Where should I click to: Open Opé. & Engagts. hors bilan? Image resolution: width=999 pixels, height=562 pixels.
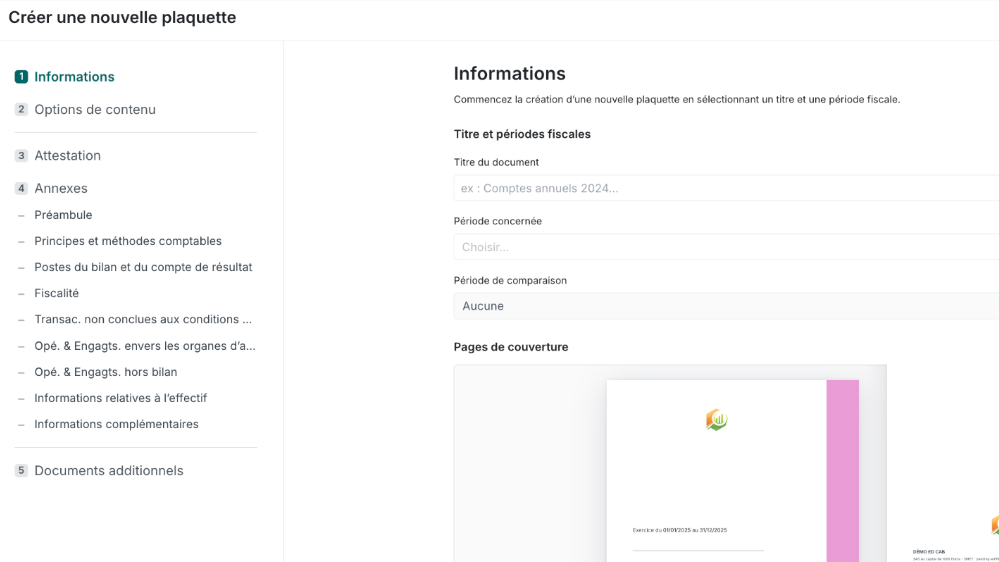point(106,372)
